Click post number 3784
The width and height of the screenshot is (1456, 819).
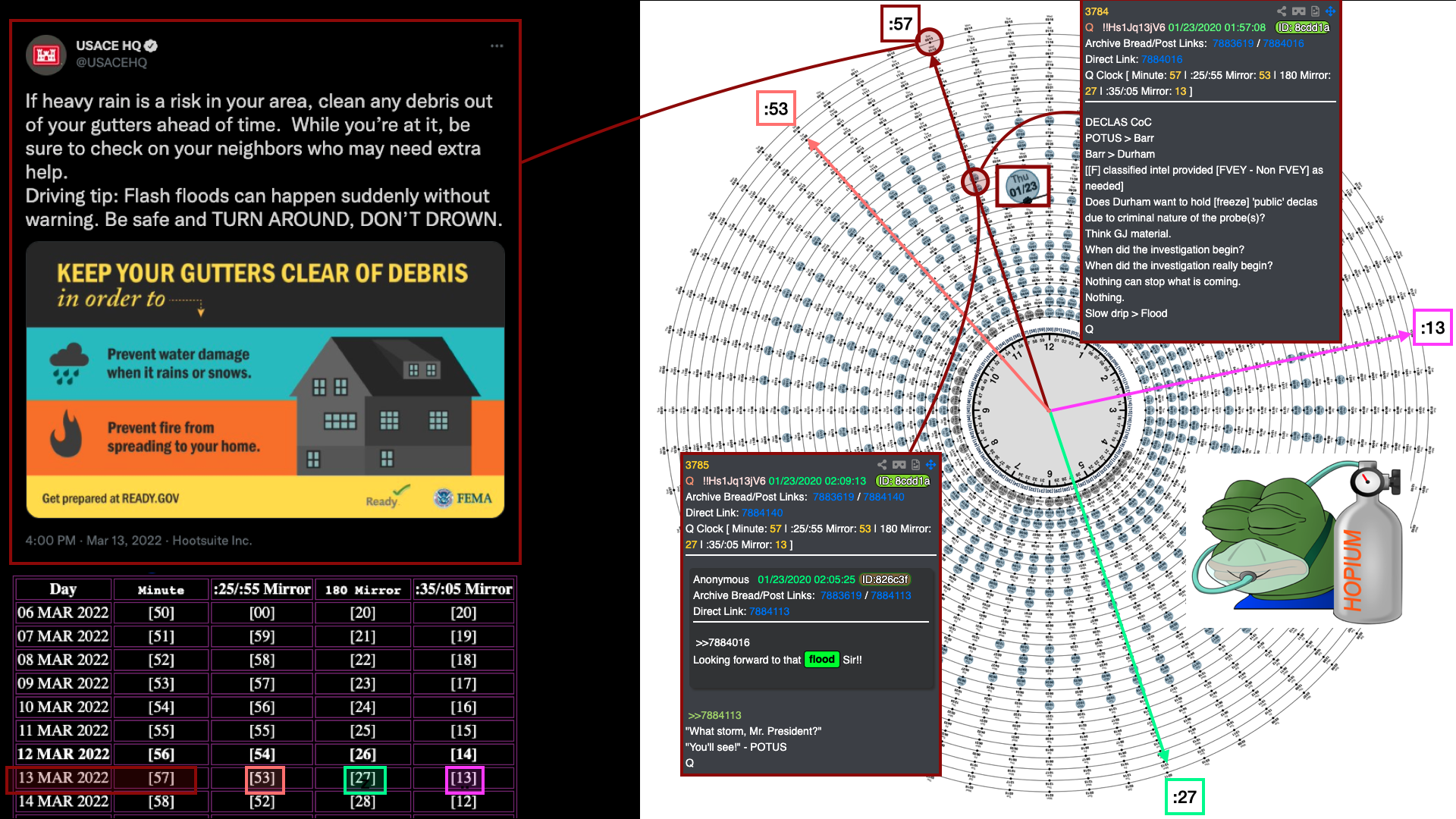1097,11
